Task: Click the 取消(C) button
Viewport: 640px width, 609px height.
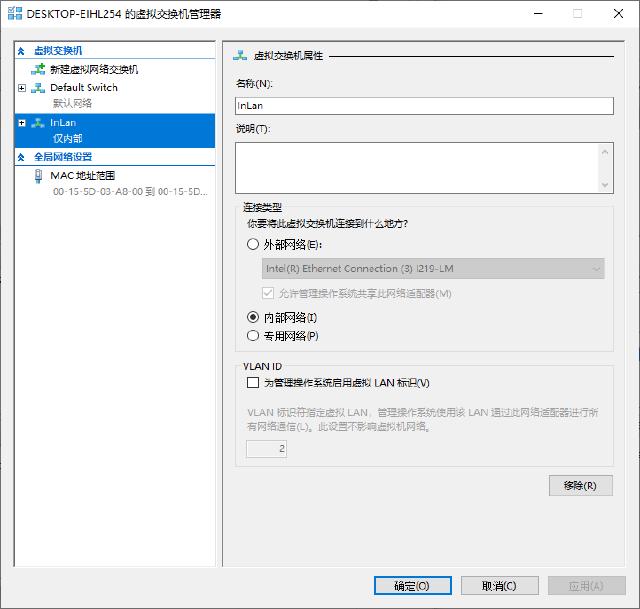Action: (x=500, y=586)
